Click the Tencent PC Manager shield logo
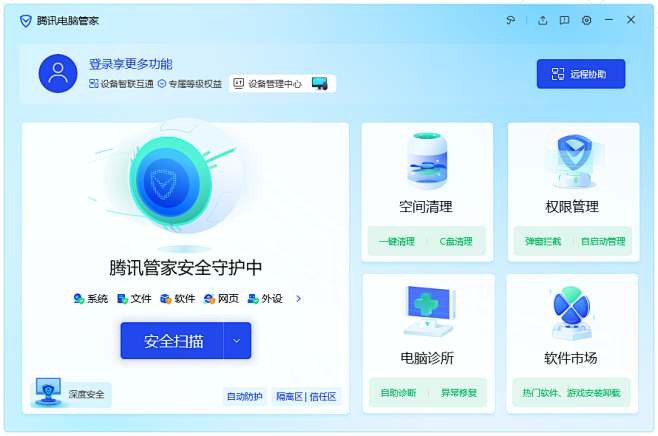Screen dimensions: 658x436 [x=26, y=21]
